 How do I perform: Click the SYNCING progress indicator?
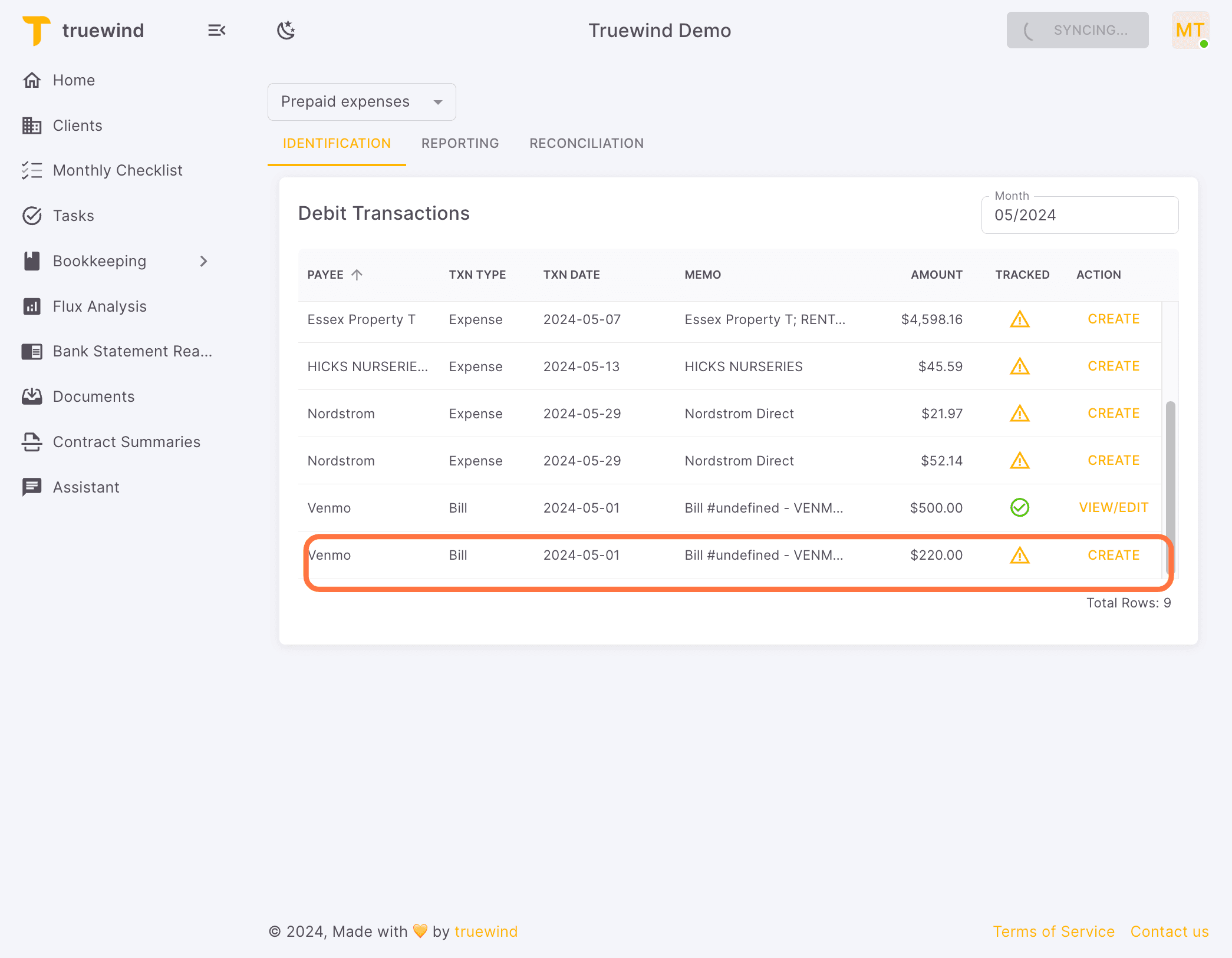pos(1077,30)
